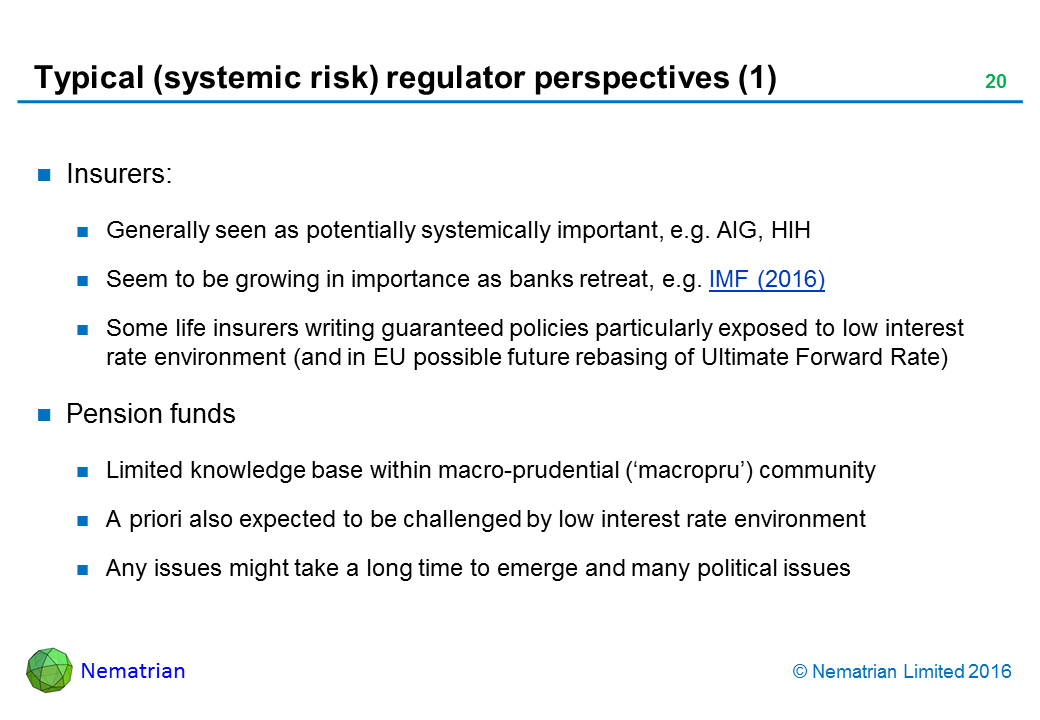Click bullet marker before 'Any issues might take'

(84, 570)
